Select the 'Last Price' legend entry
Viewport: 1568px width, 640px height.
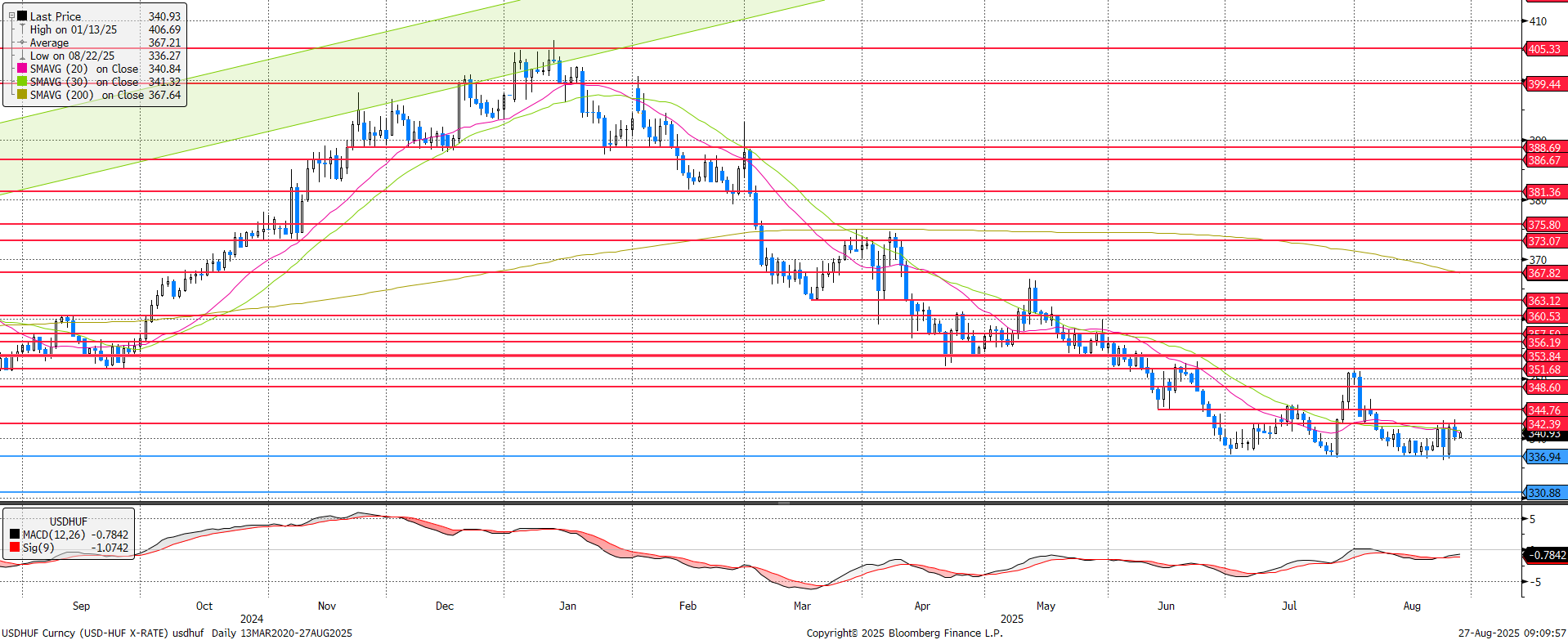tap(56, 16)
